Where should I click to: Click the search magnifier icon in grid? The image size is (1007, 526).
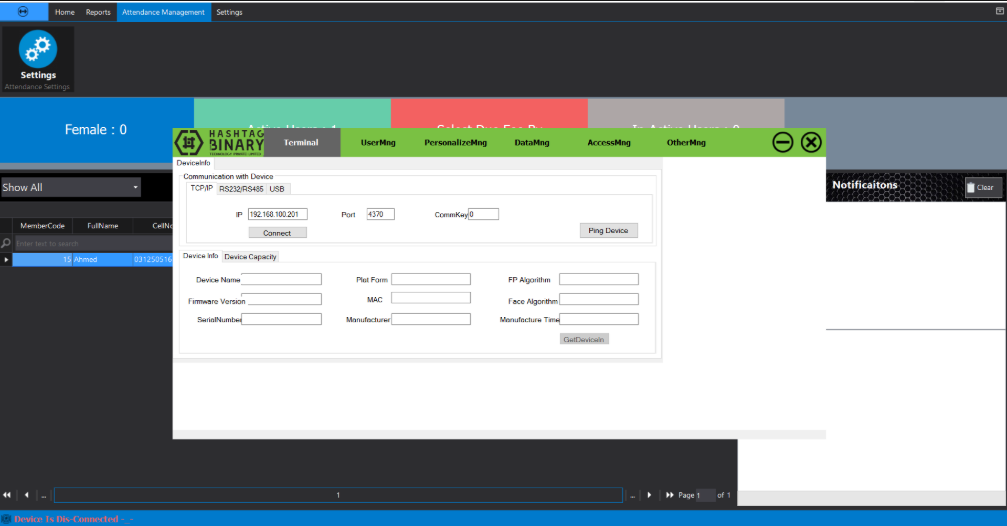tap(7, 243)
